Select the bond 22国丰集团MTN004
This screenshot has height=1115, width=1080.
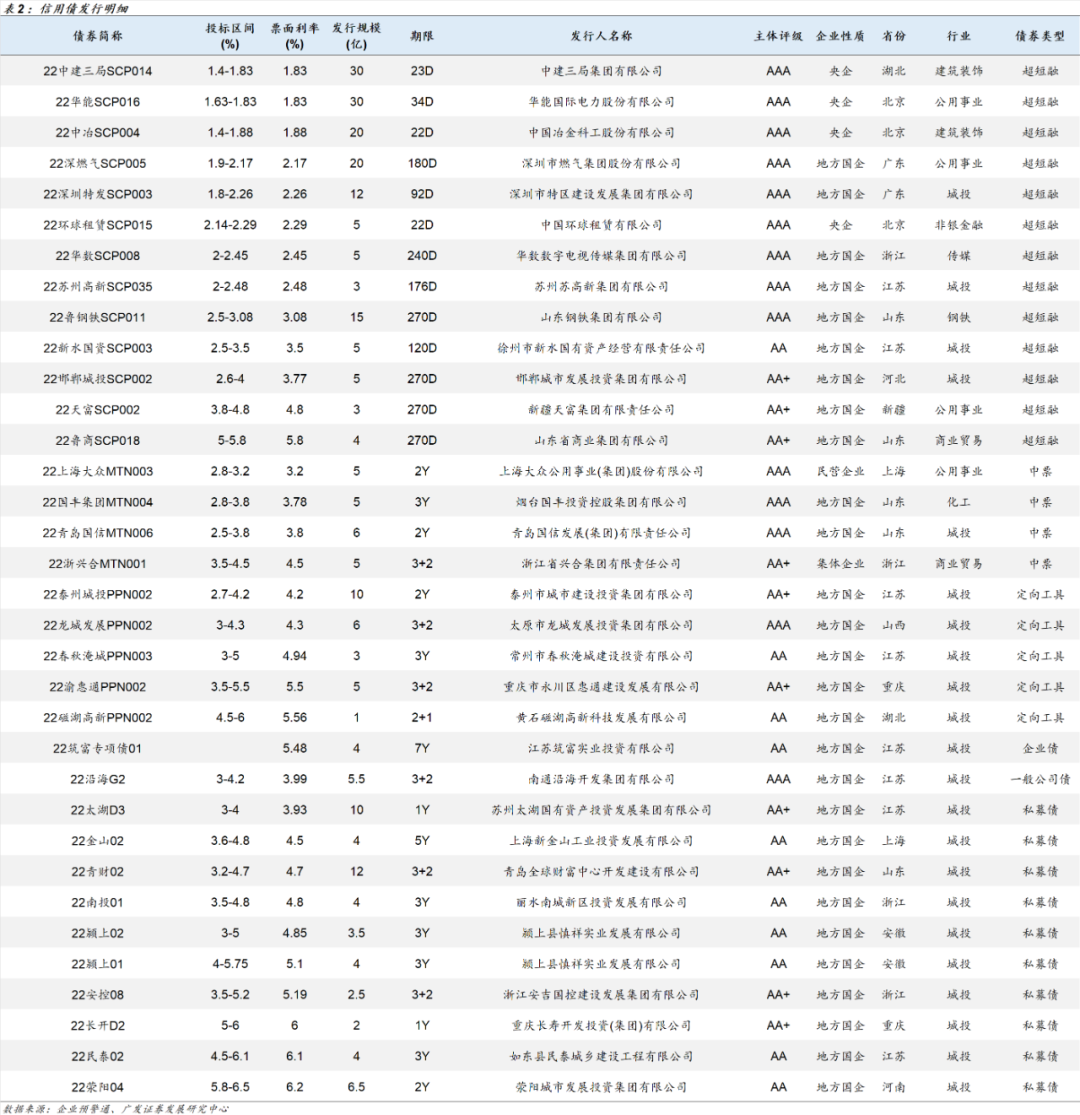[x=97, y=502]
